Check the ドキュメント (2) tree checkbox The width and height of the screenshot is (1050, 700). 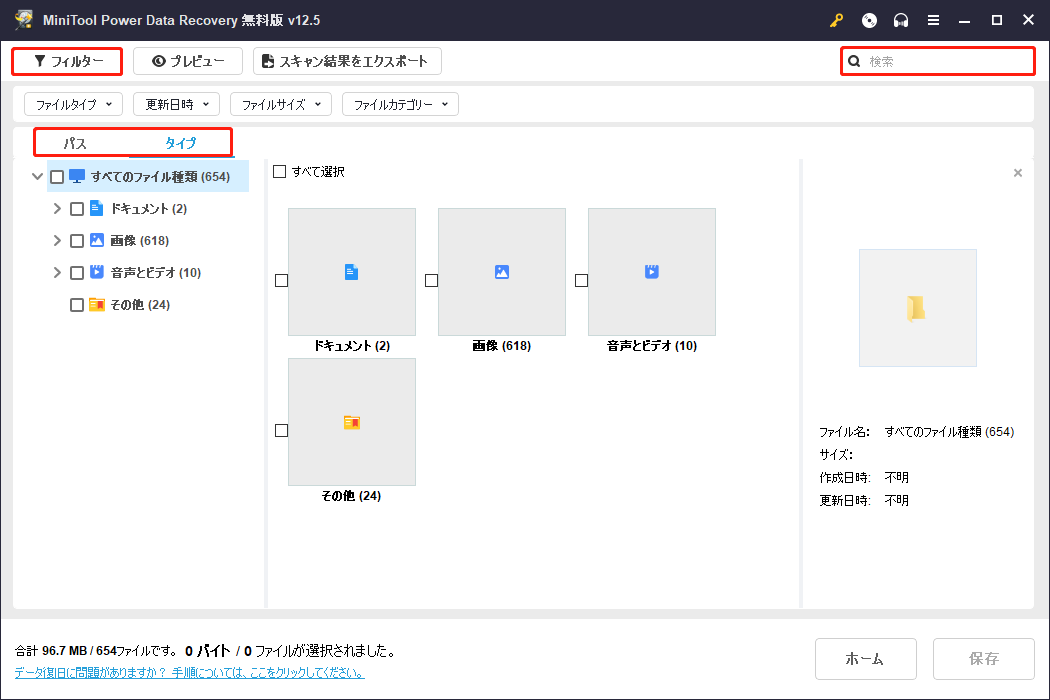point(77,209)
